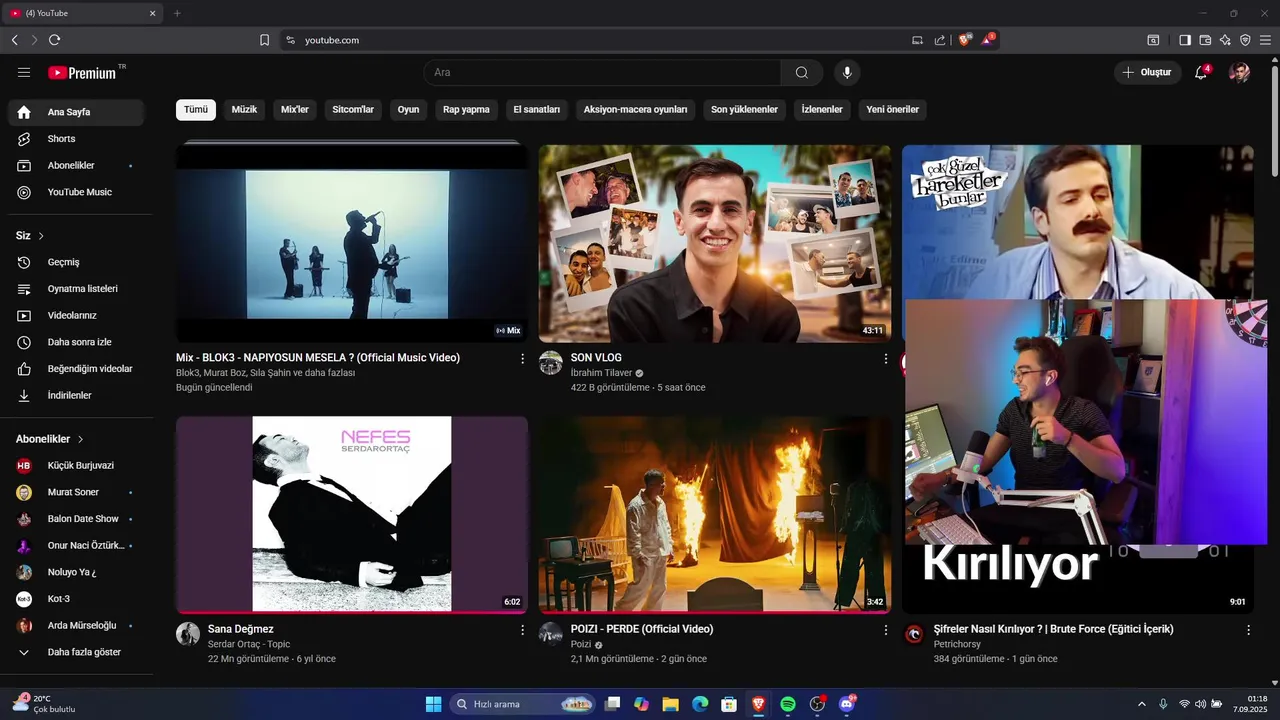
Task: Select Aksiyon-macera oyunları filter chip
Action: click(636, 110)
